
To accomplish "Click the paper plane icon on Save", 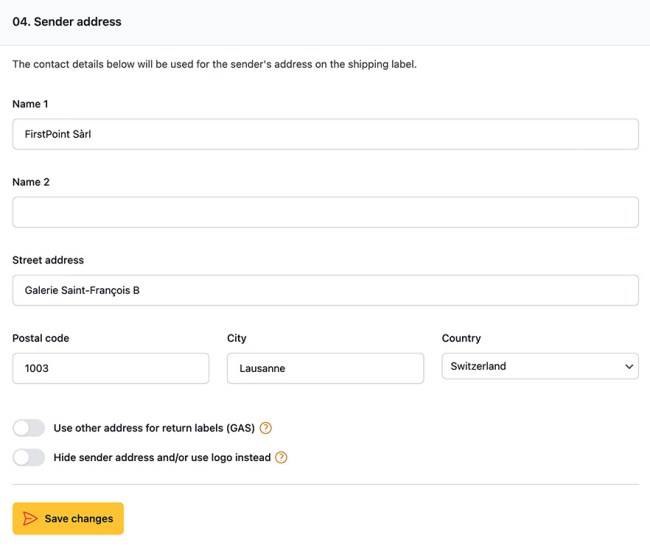I will (x=31, y=519).
